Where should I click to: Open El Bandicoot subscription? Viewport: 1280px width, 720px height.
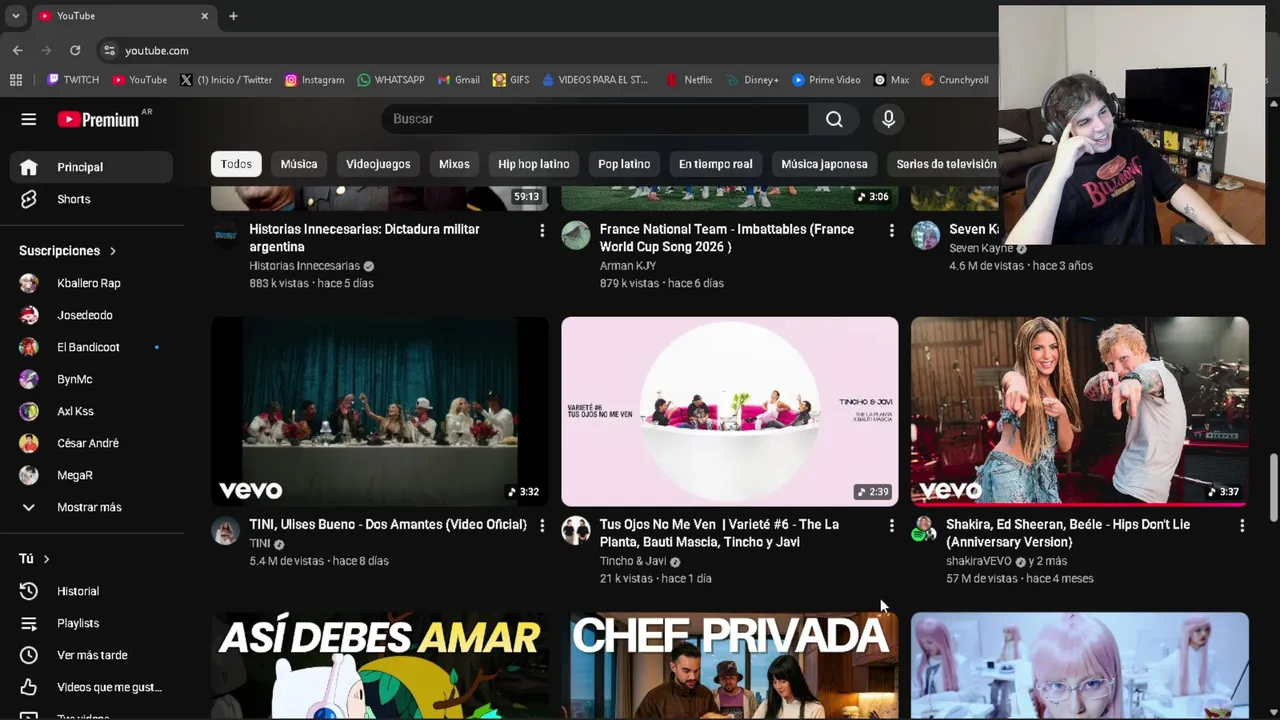pos(92,347)
